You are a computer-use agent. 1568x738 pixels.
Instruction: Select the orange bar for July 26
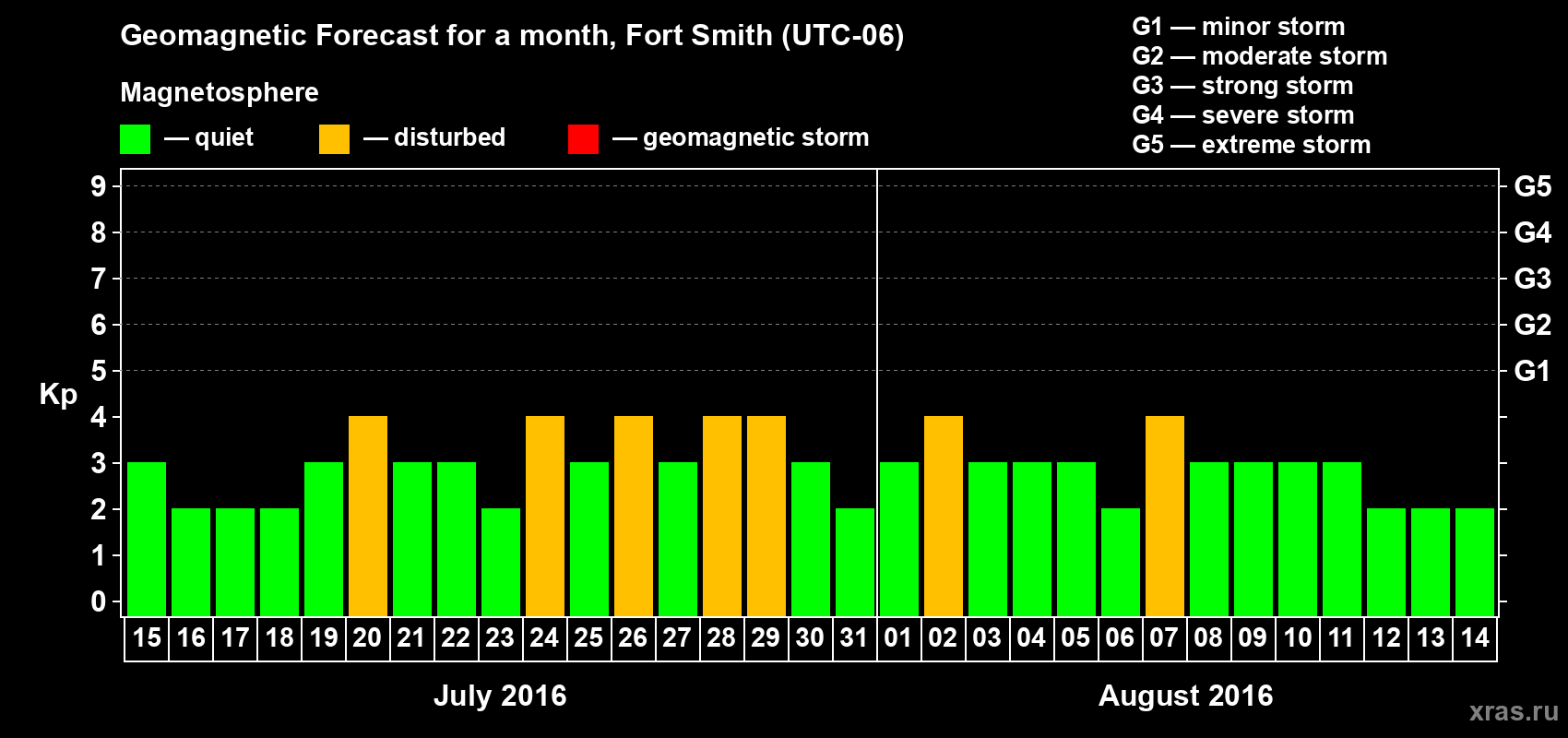[634, 516]
